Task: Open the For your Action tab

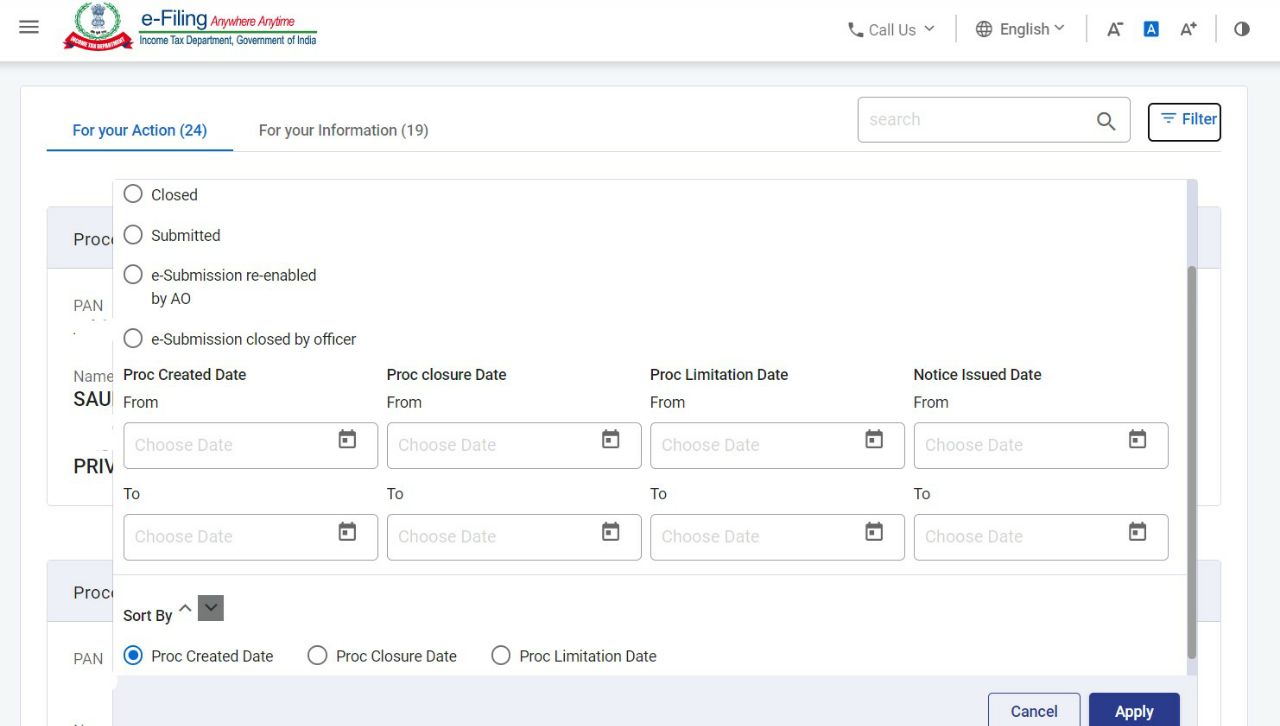Action: tap(139, 130)
